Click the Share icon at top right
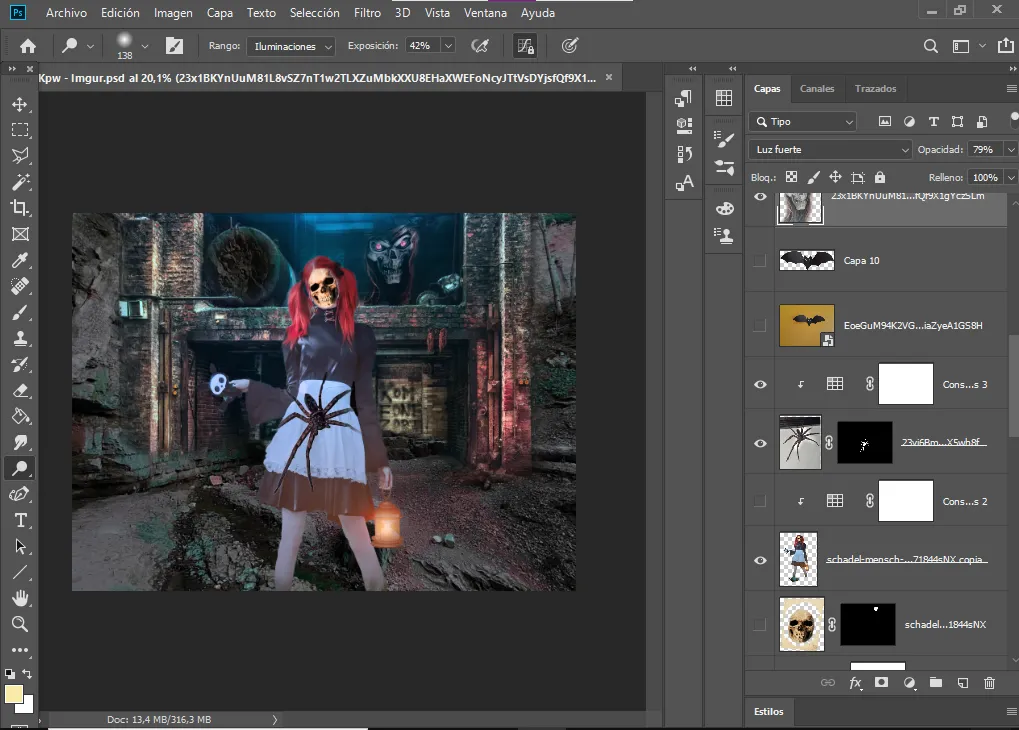 click(x=1005, y=46)
